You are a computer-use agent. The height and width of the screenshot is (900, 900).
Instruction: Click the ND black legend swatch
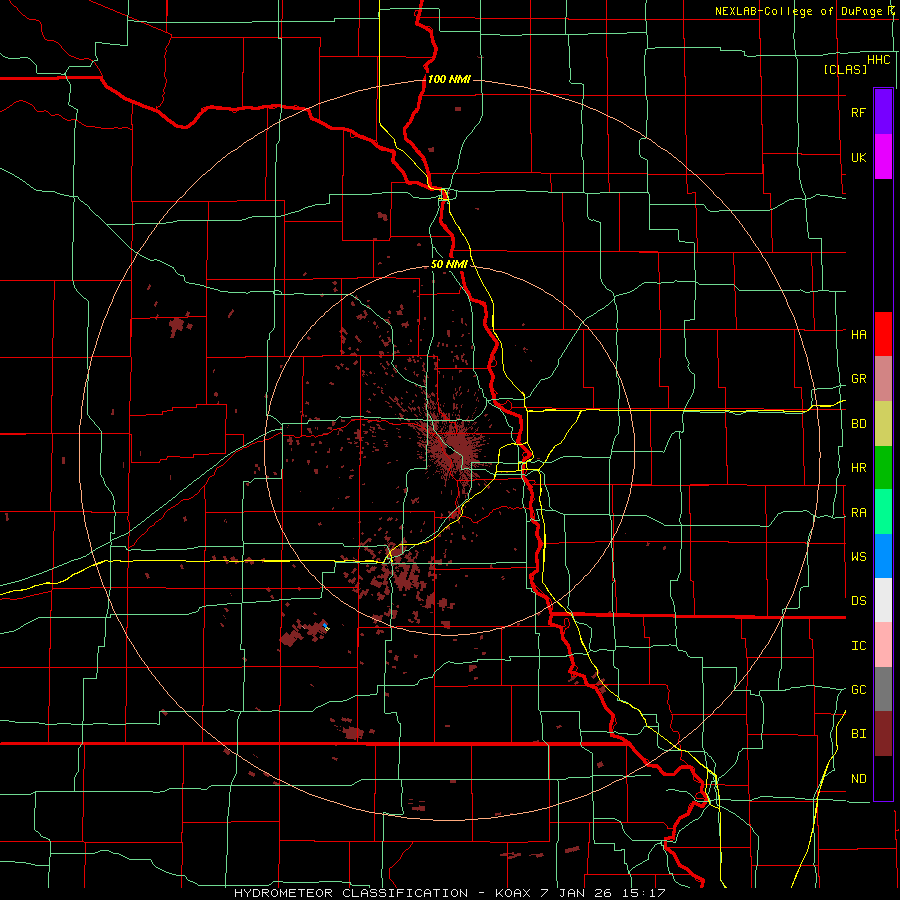tap(883, 778)
